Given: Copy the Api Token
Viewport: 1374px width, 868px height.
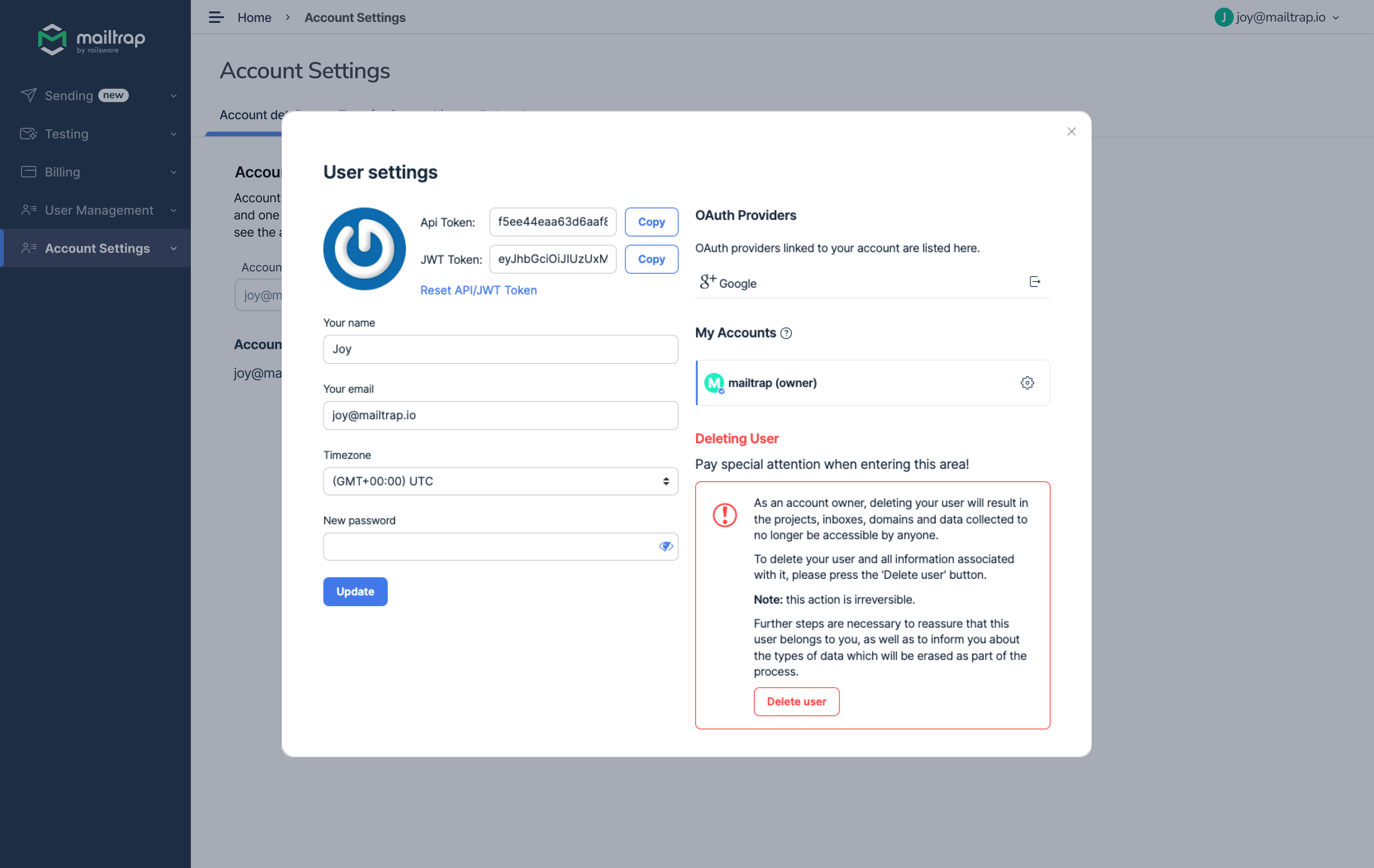Looking at the screenshot, I should pyautogui.click(x=651, y=222).
